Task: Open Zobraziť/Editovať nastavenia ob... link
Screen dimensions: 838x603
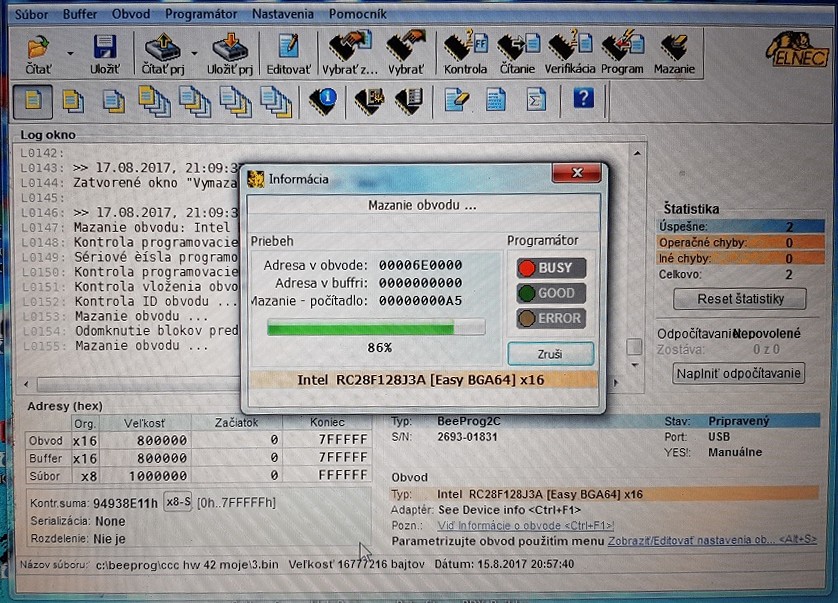Action: coord(712,540)
